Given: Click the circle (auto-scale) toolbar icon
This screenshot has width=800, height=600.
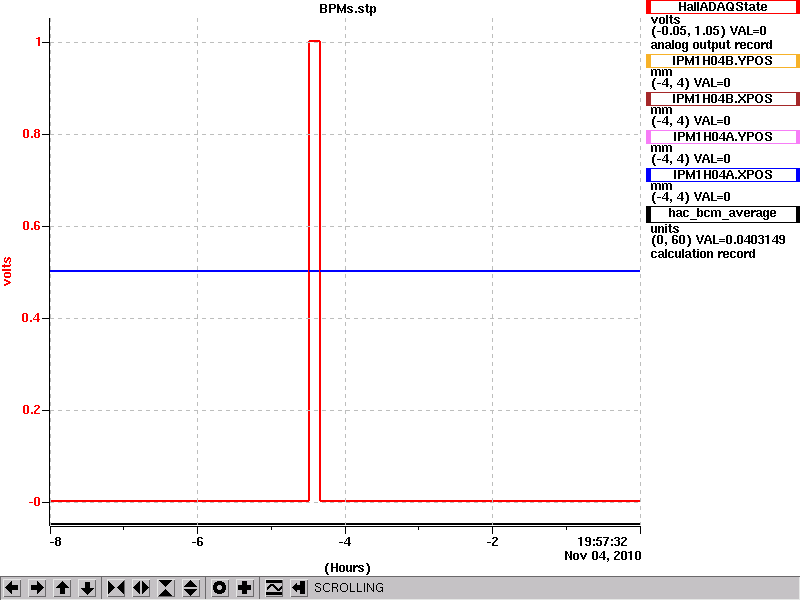Looking at the screenshot, I should [220, 588].
